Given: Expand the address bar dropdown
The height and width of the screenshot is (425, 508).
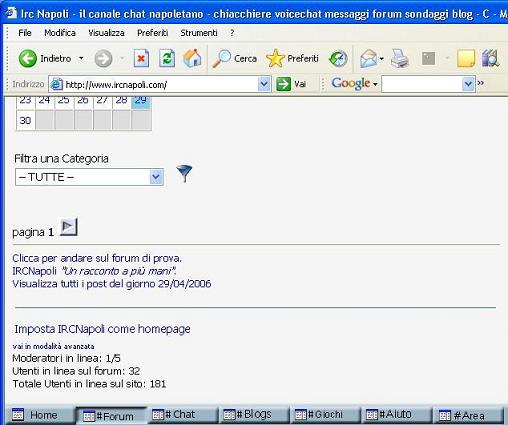Looking at the screenshot, I should [x=264, y=84].
